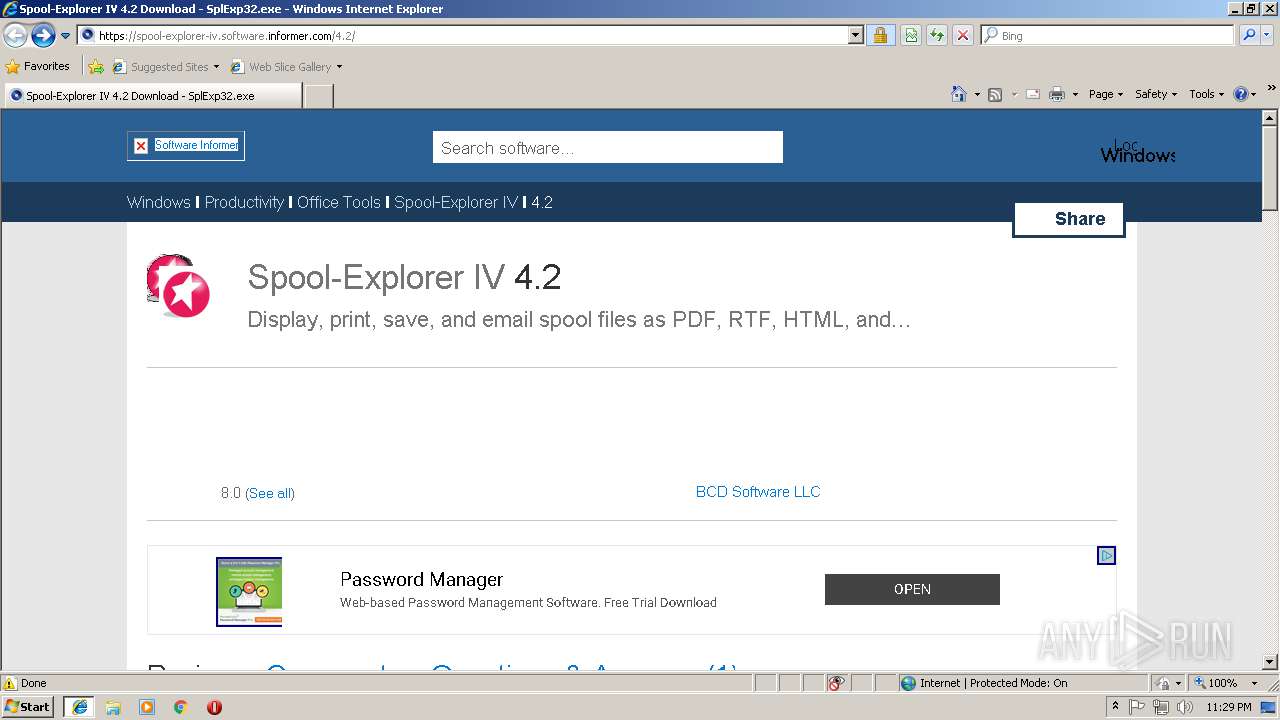The width and height of the screenshot is (1280, 720).
Task: Refresh the page with green arrows icon
Action: [937, 35]
